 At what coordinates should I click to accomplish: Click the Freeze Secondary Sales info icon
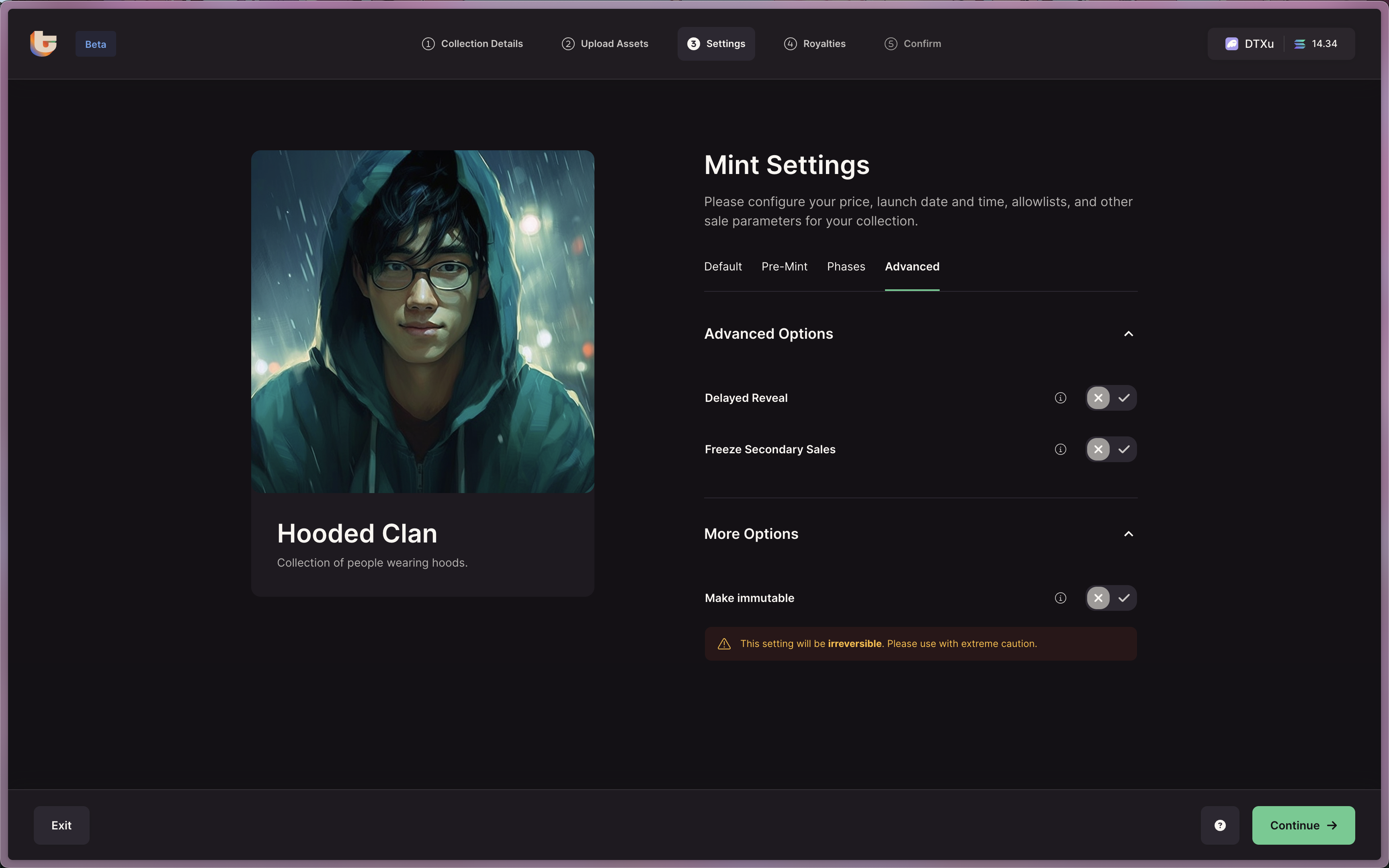[1060, 450]
